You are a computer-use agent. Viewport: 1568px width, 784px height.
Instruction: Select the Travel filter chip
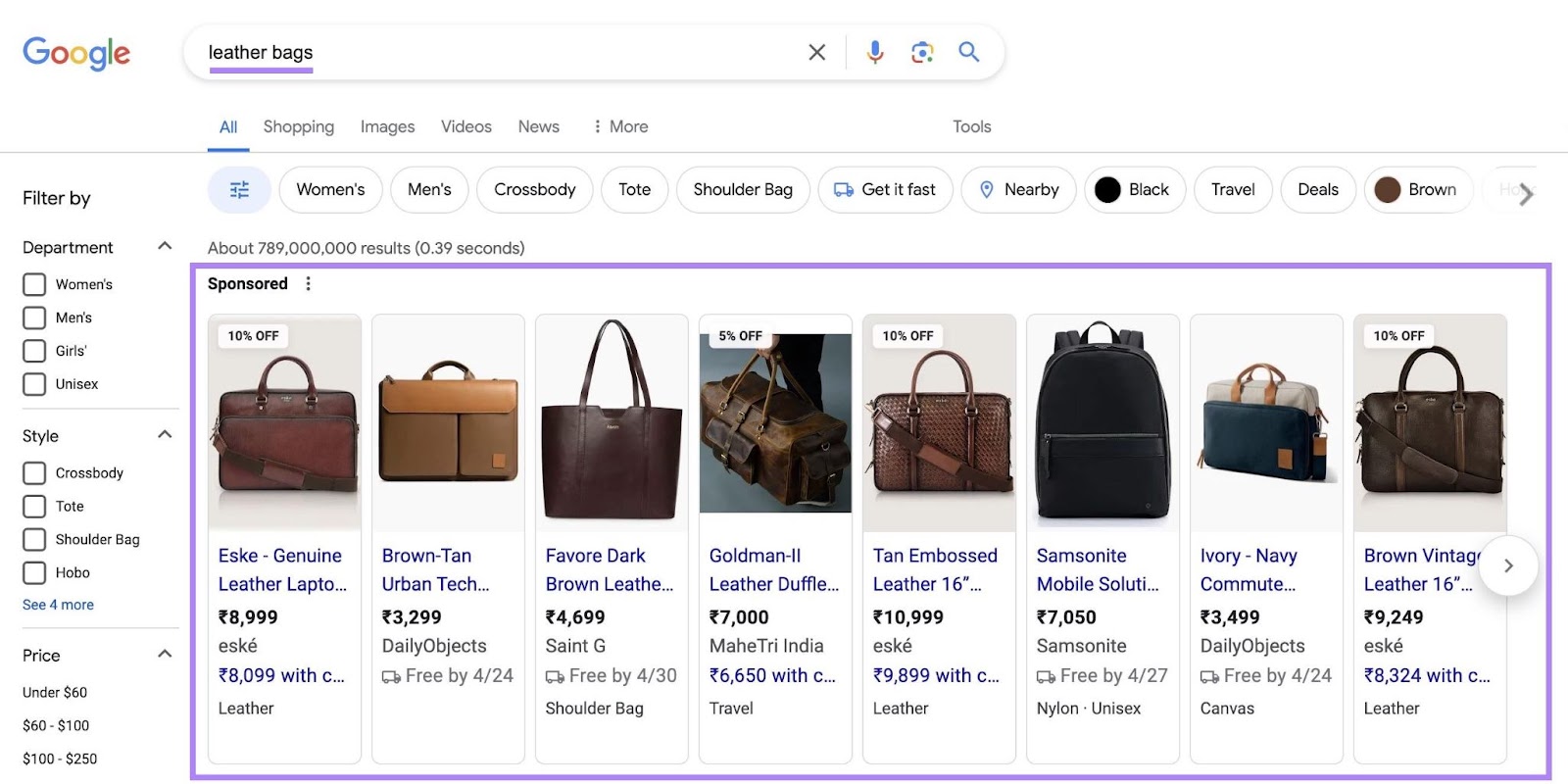tap(1233, 189)
